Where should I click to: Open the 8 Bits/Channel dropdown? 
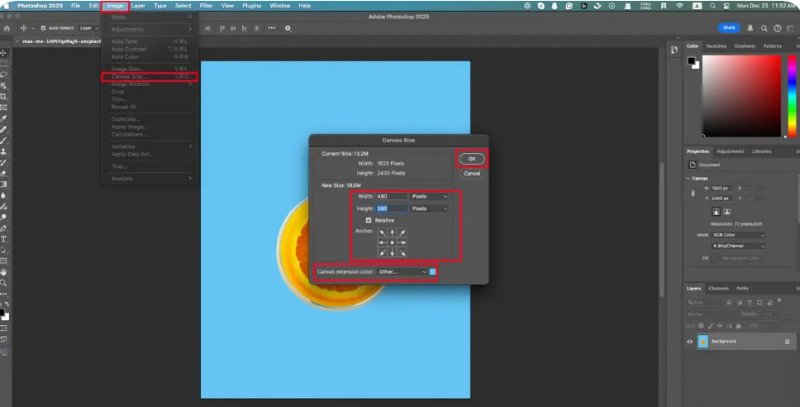pyautogui.click(x=739, y=246)
